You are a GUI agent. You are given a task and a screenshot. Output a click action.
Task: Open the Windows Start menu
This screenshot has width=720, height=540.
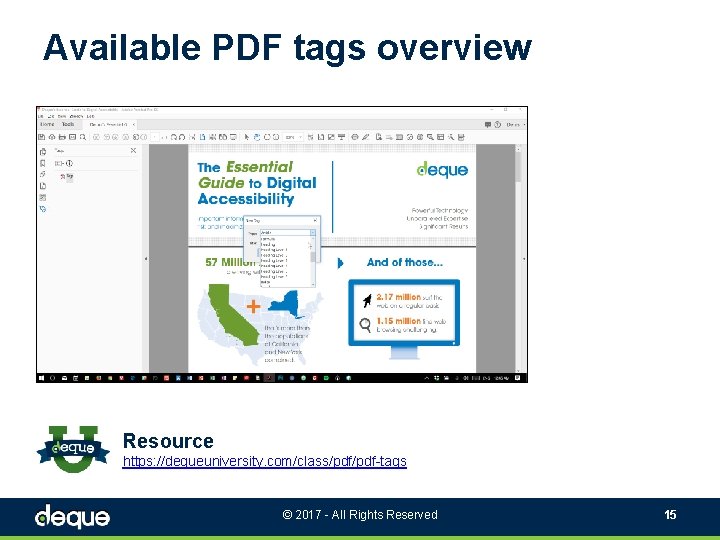[x=42, y=378]
